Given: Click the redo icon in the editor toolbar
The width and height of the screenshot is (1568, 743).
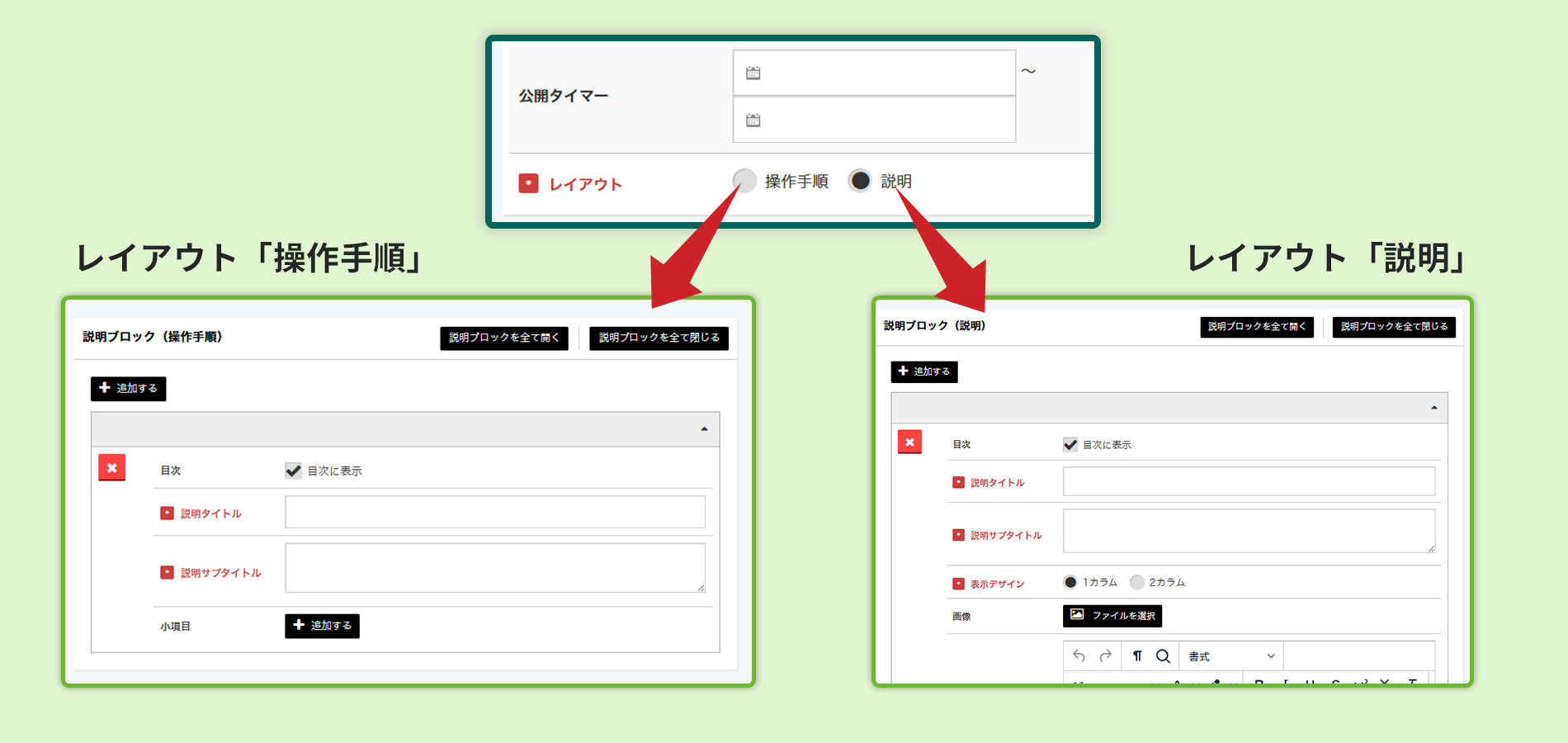Looking at the screenshot, I should [x=1106, y=656].
